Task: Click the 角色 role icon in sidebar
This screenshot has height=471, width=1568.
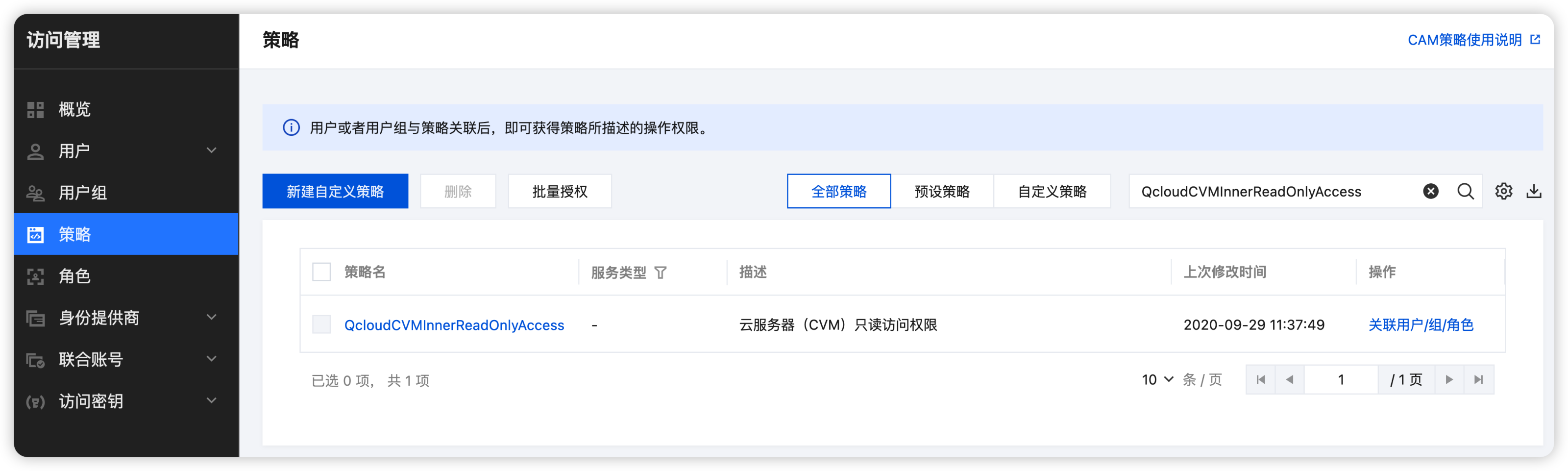Action: [x=35, y=276]
